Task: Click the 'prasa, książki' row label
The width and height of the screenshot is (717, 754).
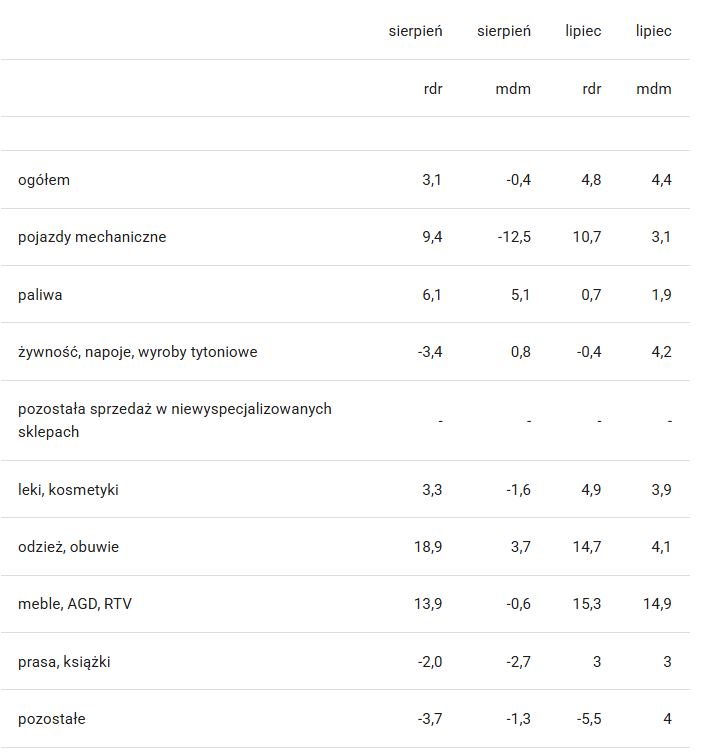Action: tap(64, 662)
